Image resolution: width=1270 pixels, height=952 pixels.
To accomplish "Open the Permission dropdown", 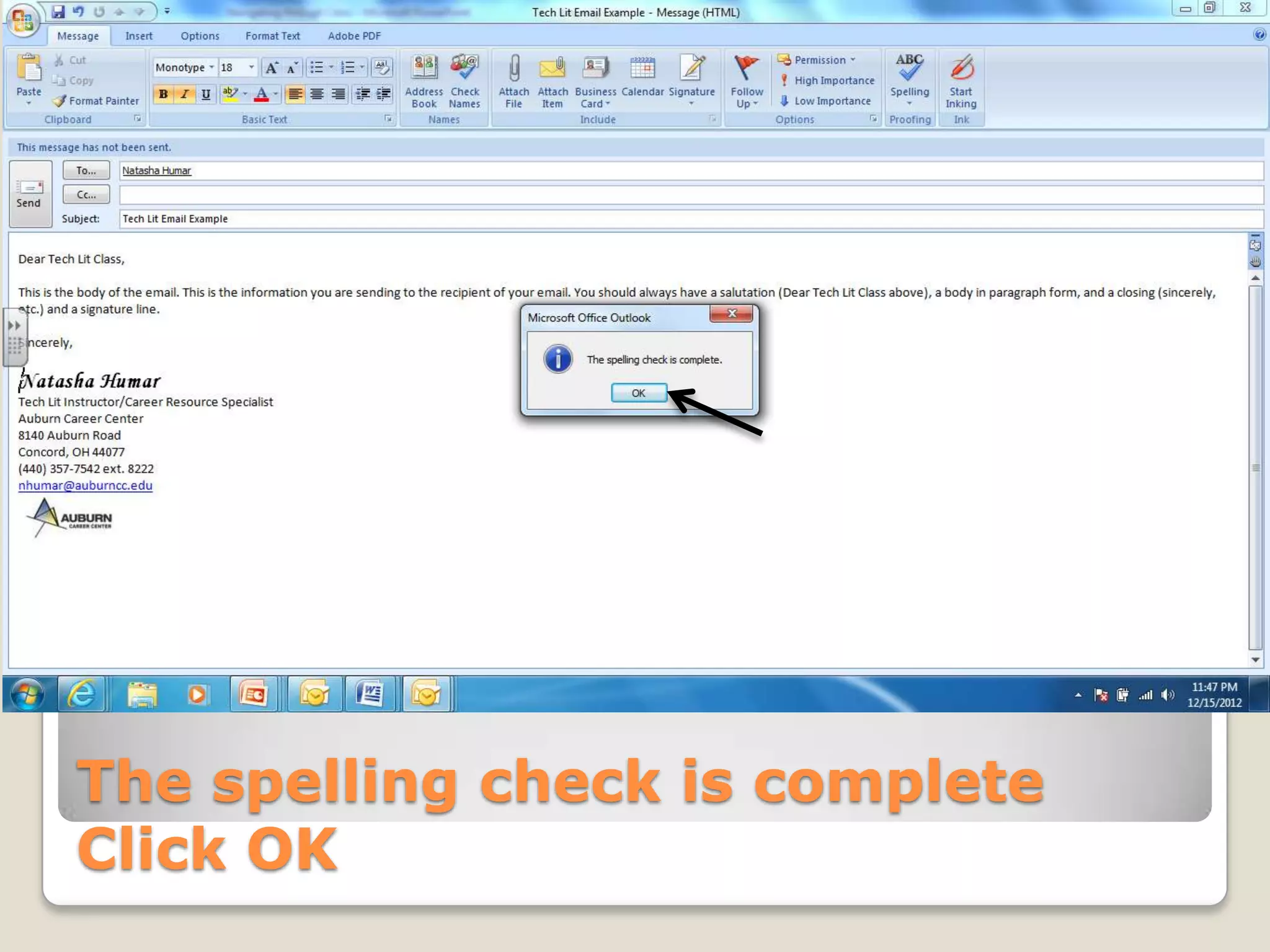I will pos(817,60).
